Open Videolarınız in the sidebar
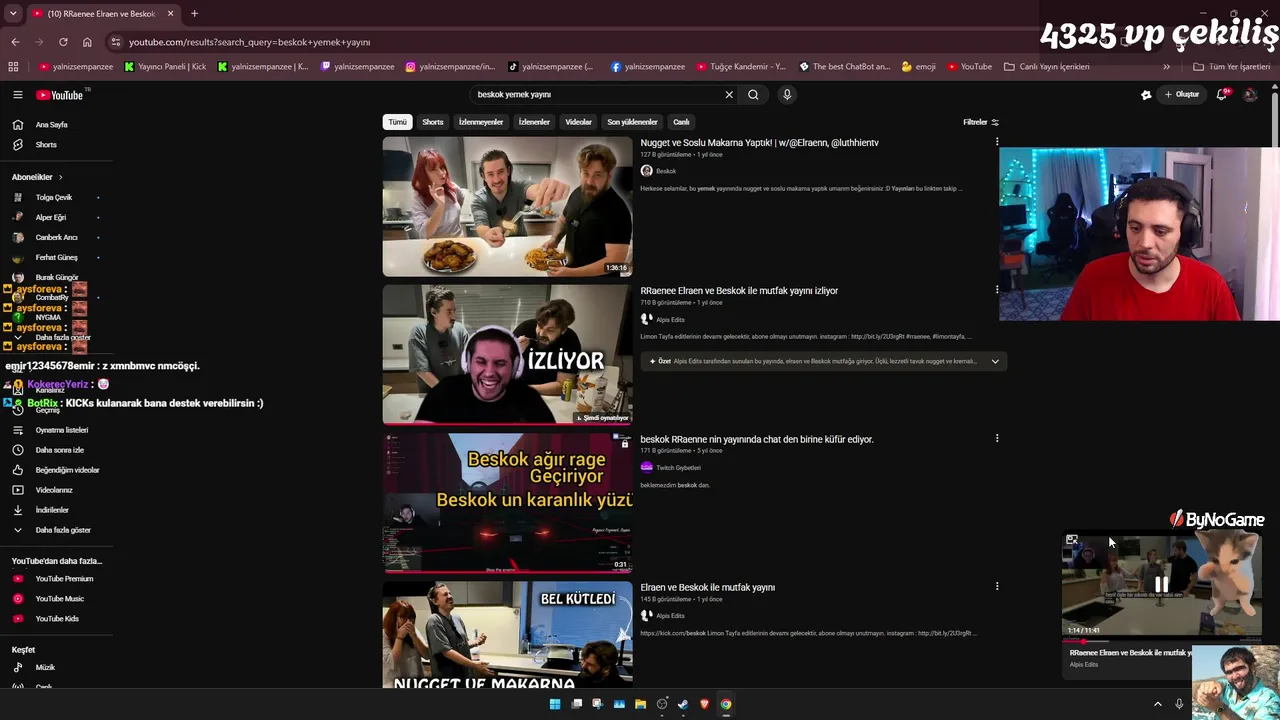The image size is (1280, 720). (x=56, y=490)
